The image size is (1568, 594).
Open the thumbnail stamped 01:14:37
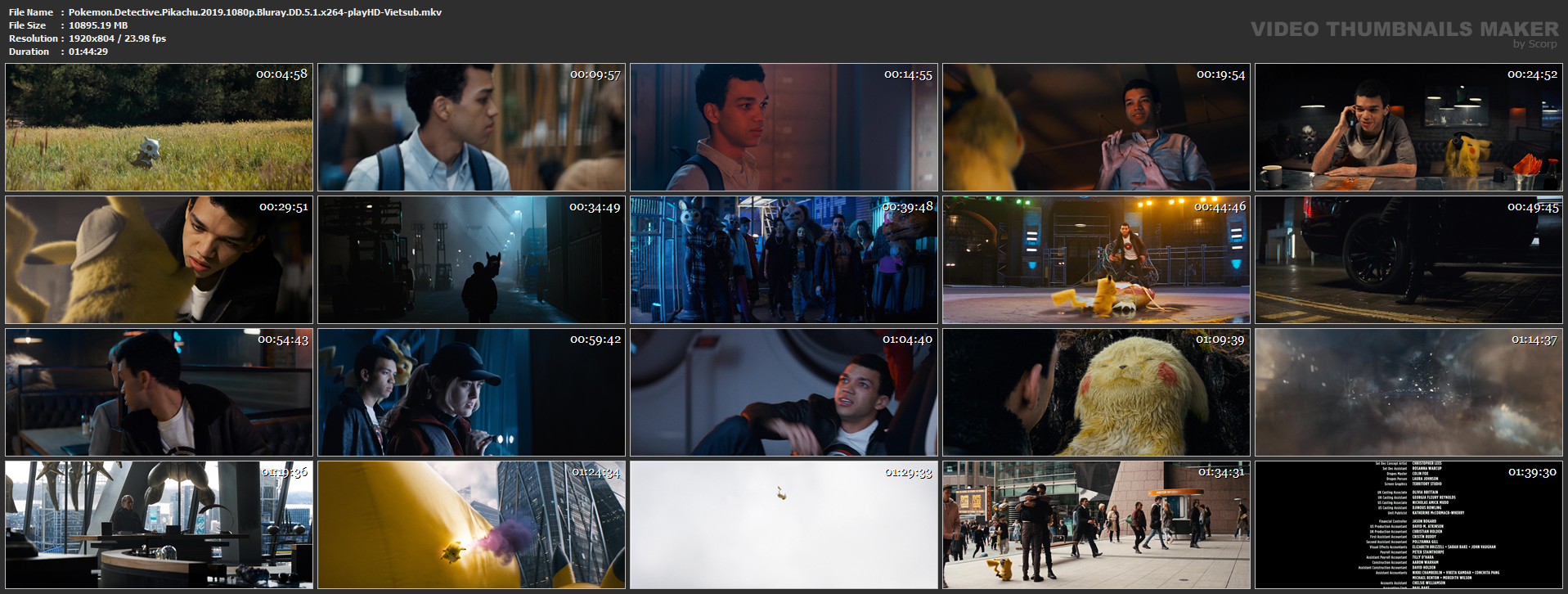pyautogui.click(x=1409, y=393)
